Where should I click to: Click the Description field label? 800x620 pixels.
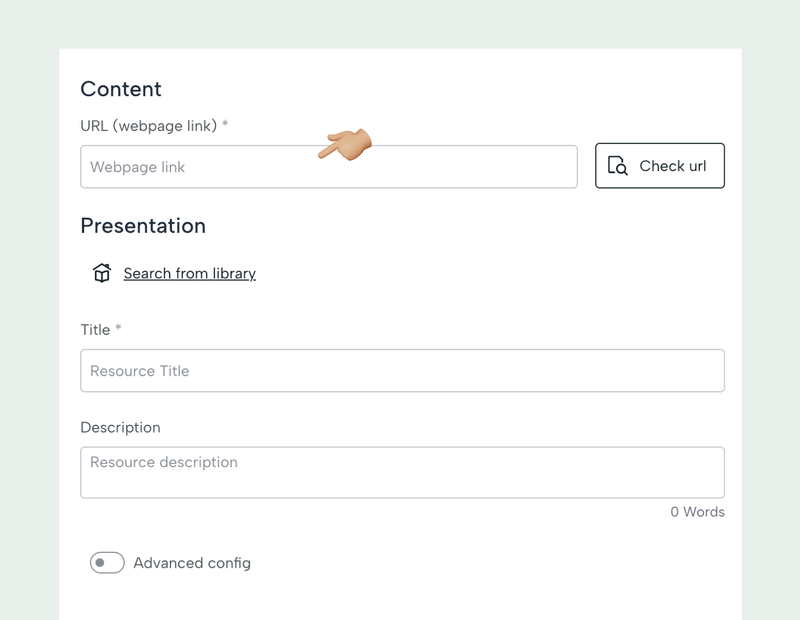click(x=120, y=427)
